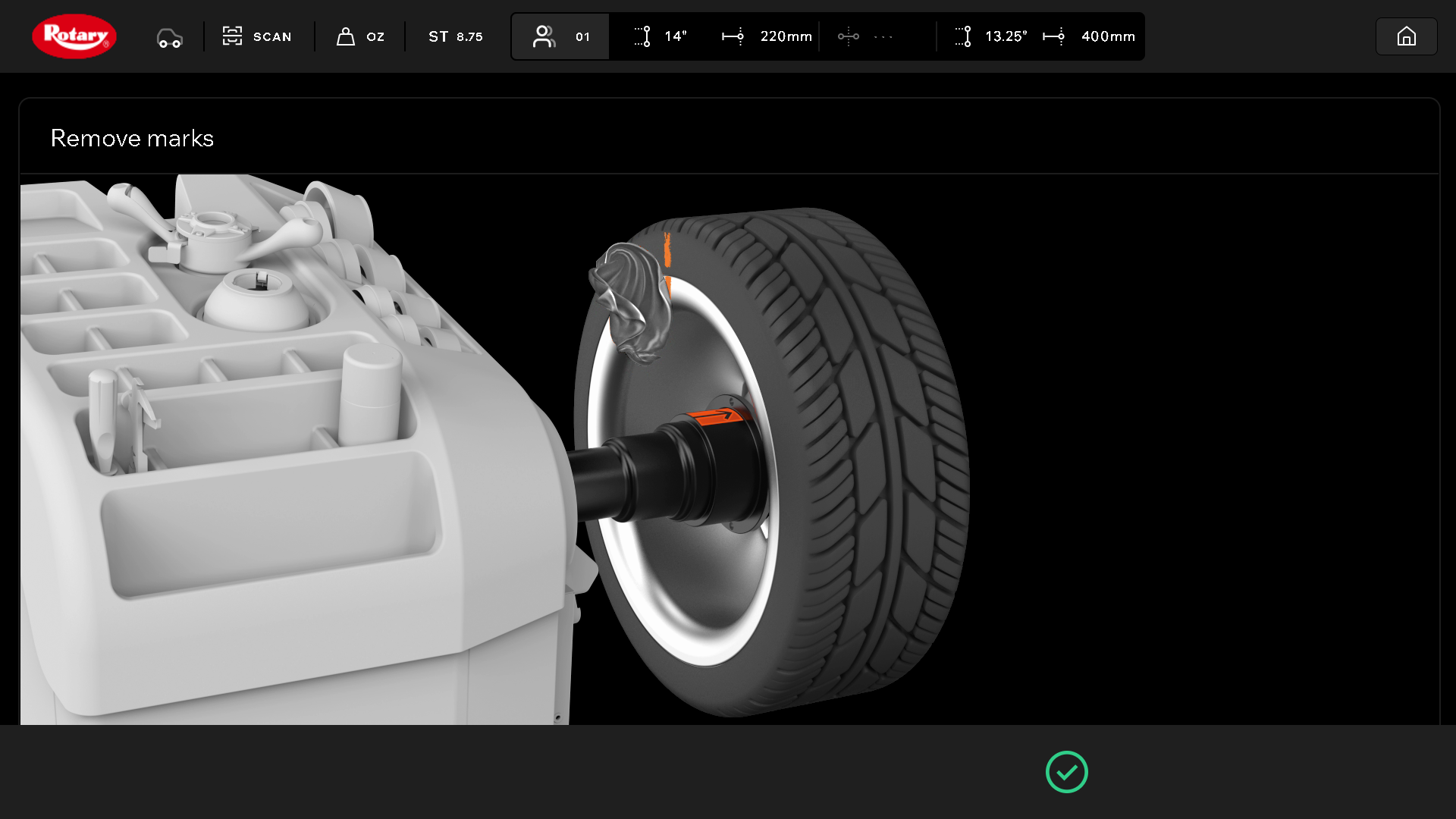The height and width of the screenshot is (819, 1456).
Task: Click the operator user icon
Action: 544,36
